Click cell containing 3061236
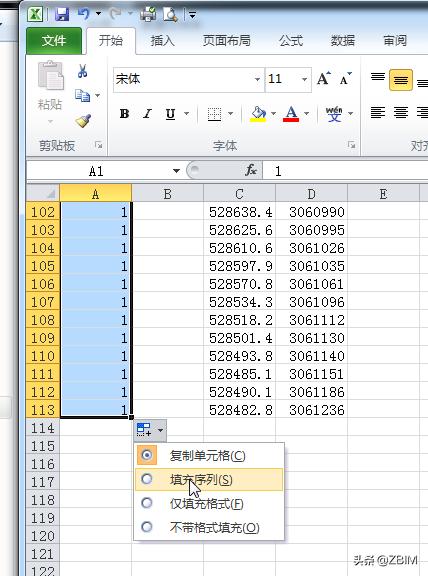Viewport: 428px width, 576px height. tap(312, 410)
